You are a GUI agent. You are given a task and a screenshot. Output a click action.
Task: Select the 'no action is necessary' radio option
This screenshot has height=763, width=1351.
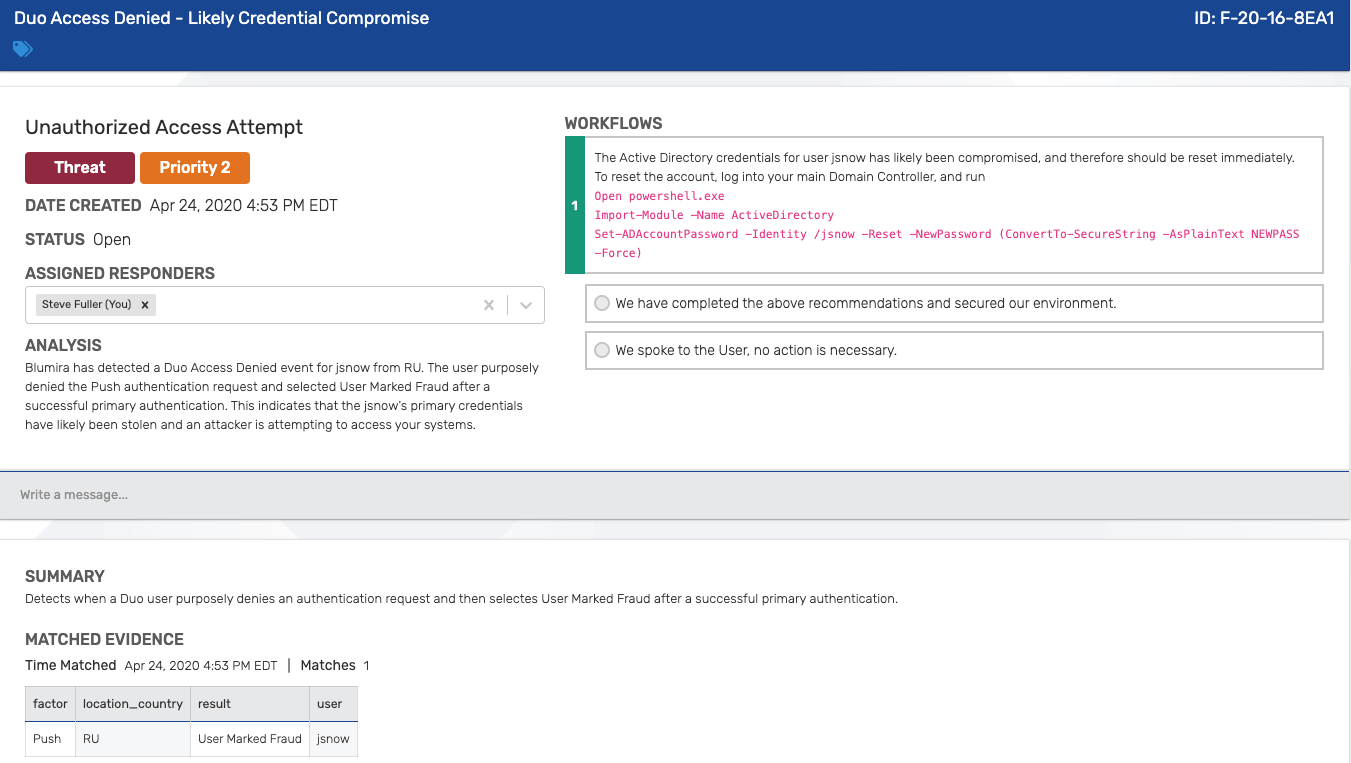click(601, 349)
